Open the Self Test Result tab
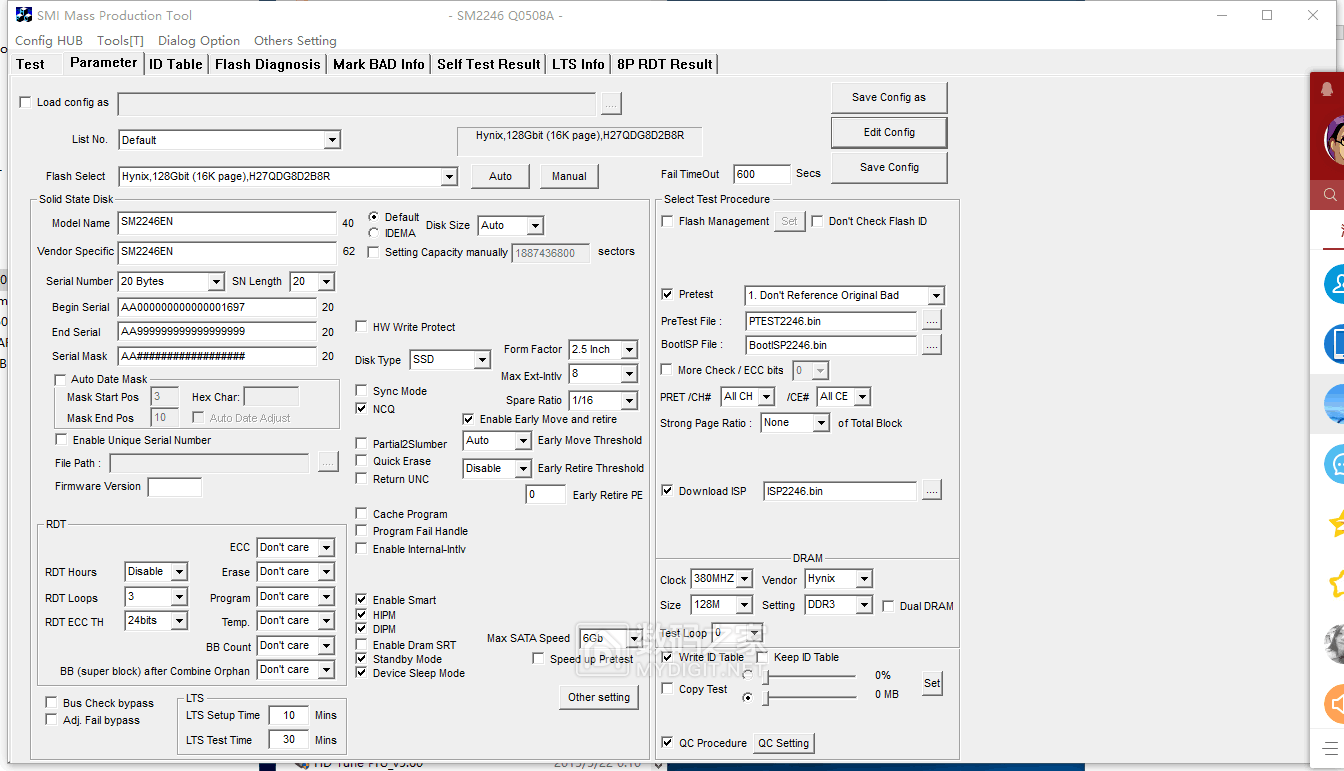This screenshot has width=1344, height=771. coord(489,64)
